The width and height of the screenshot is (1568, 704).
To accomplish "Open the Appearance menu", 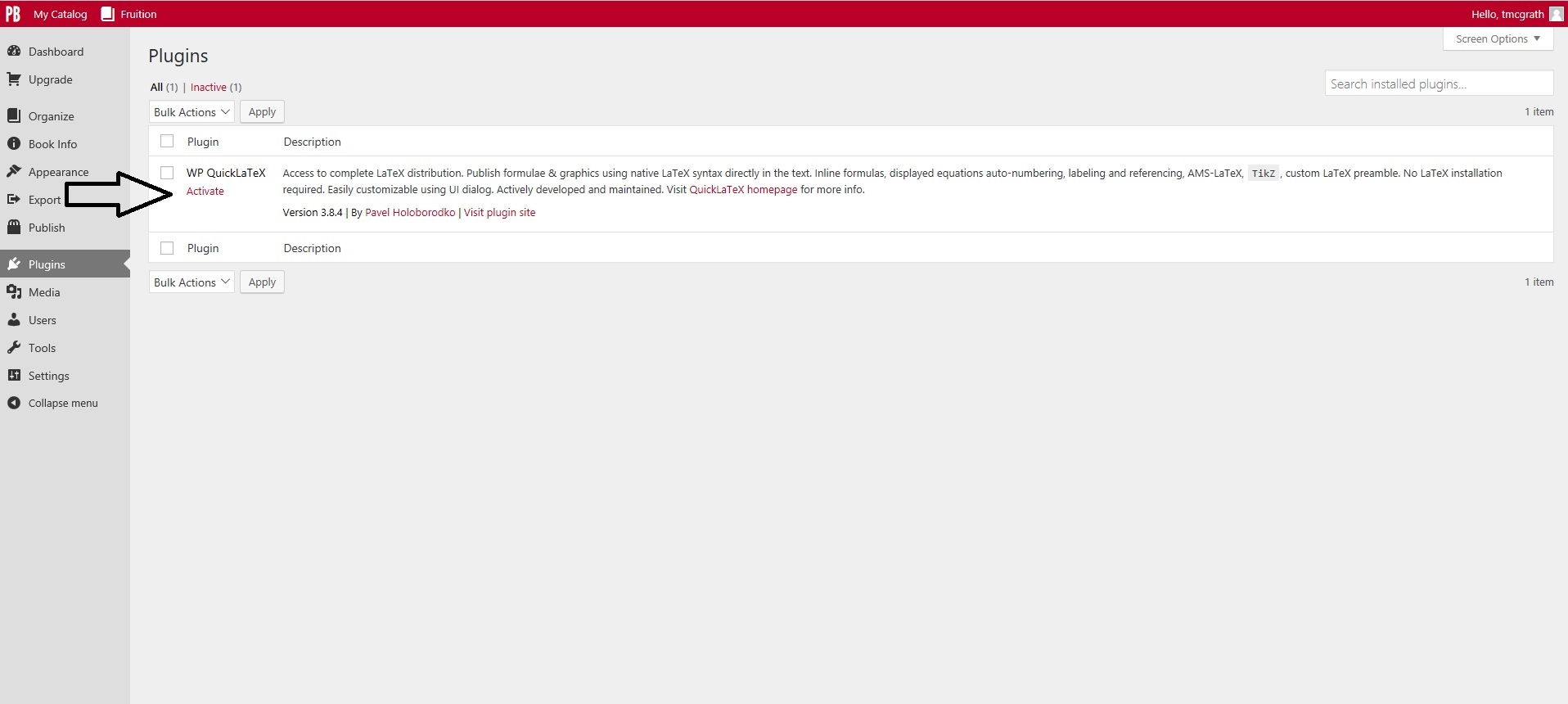I will pyautogui.click(x=58, y=172).
